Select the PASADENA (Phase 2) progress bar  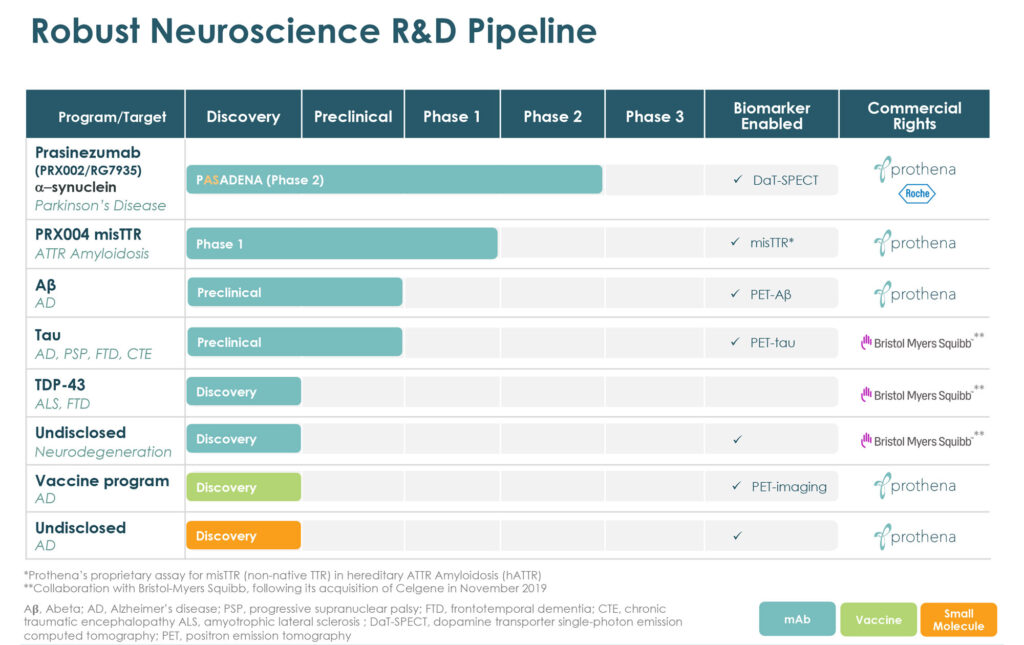[x=394, y=180]
